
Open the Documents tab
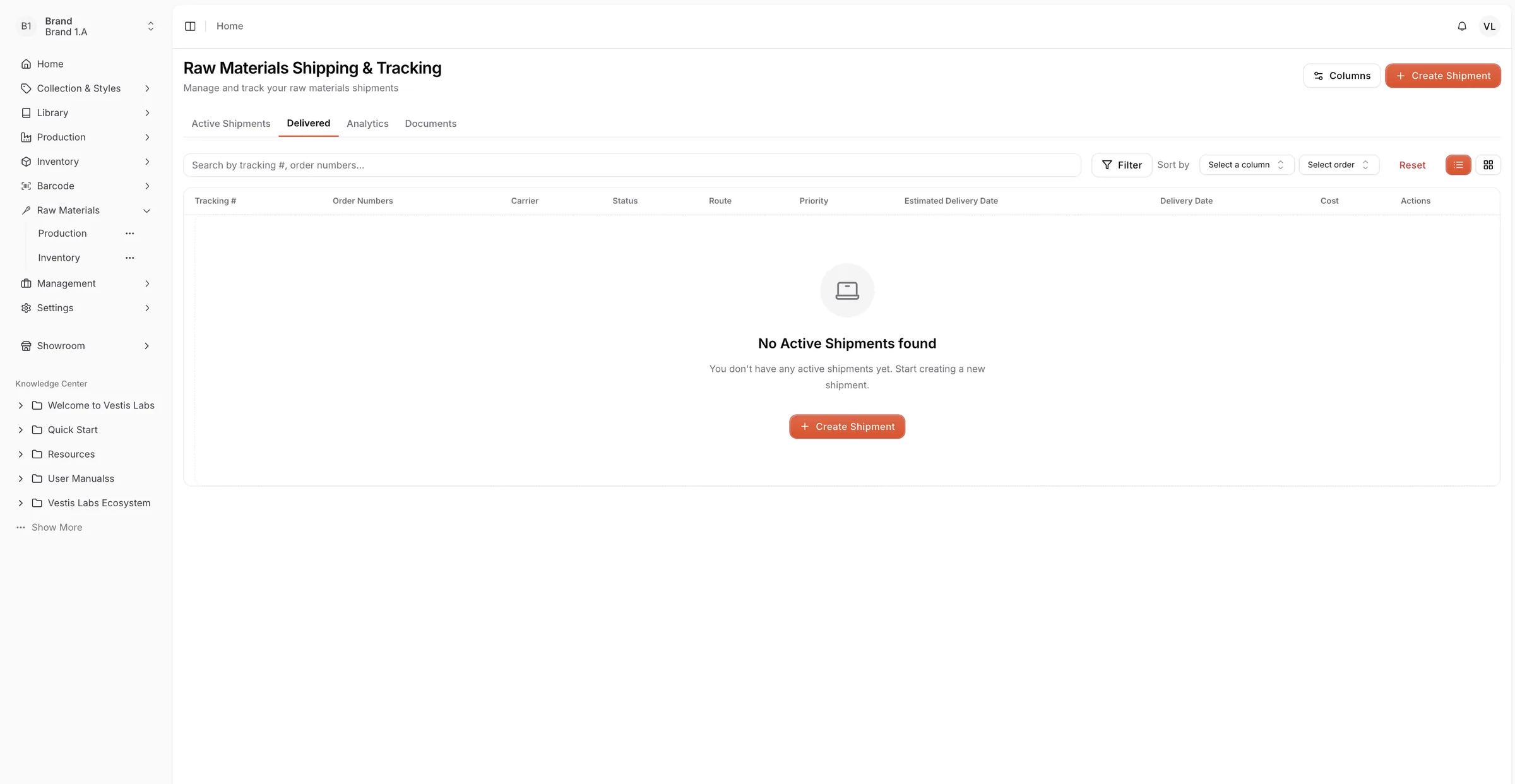(431, 124)
